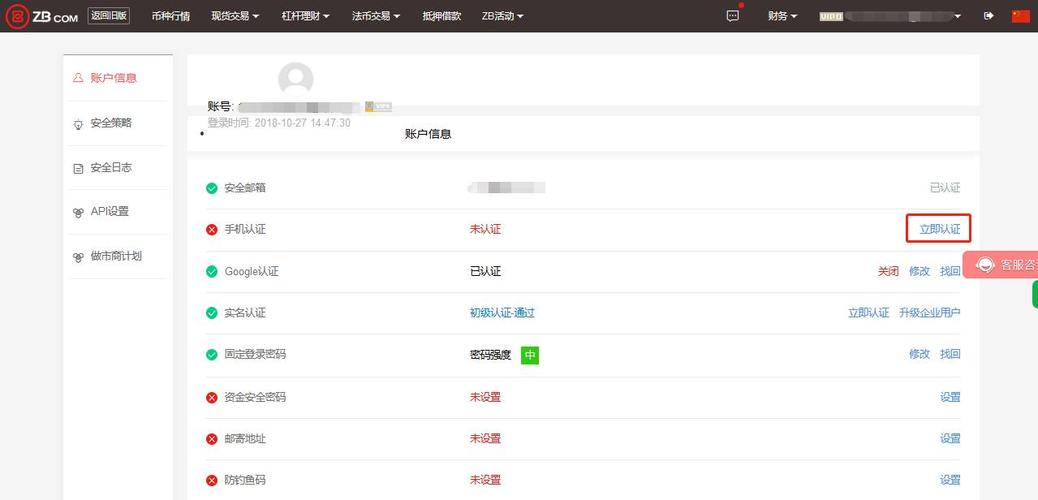
Task: Select the China flag language icon
Action: (1020, 16)
